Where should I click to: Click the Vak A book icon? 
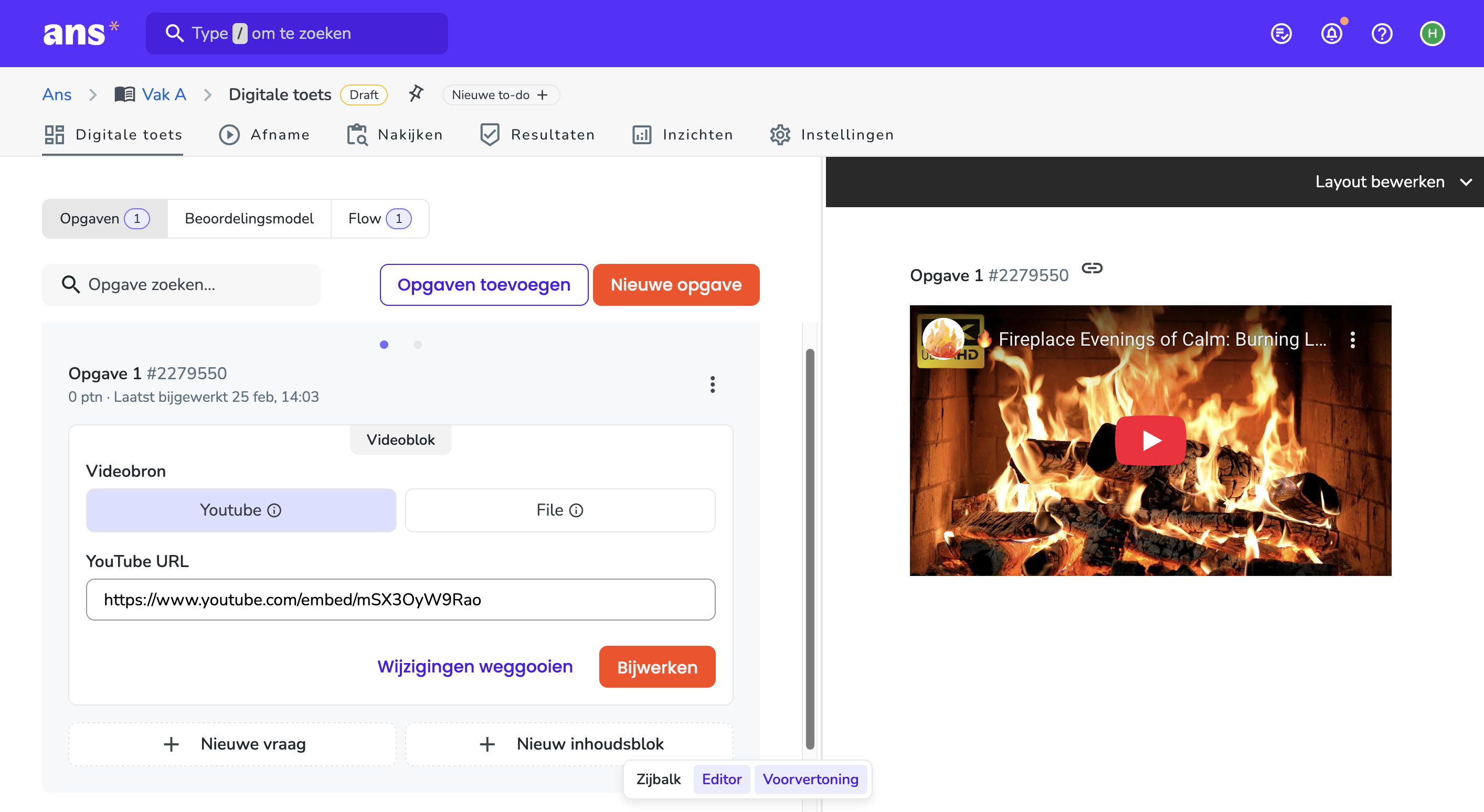tap(124, 94)
